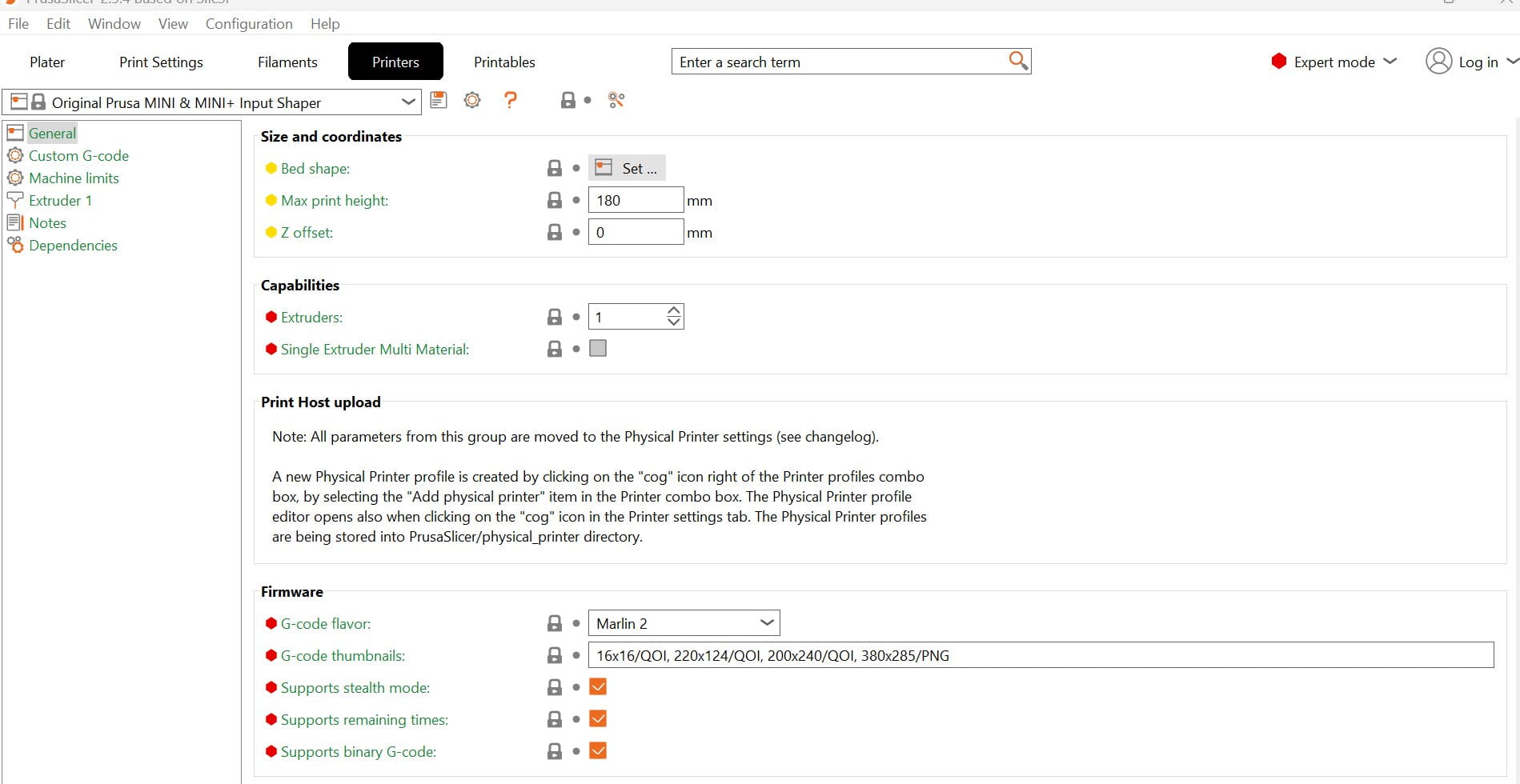The width and height of the screenshot is (1520, 784).
Task: Open the Edit menu
Action: [x=58, y=23]
